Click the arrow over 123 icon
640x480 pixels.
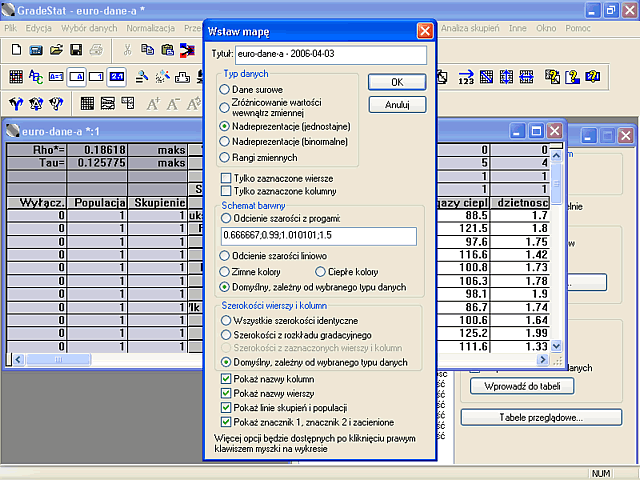[x=466, y=77]
